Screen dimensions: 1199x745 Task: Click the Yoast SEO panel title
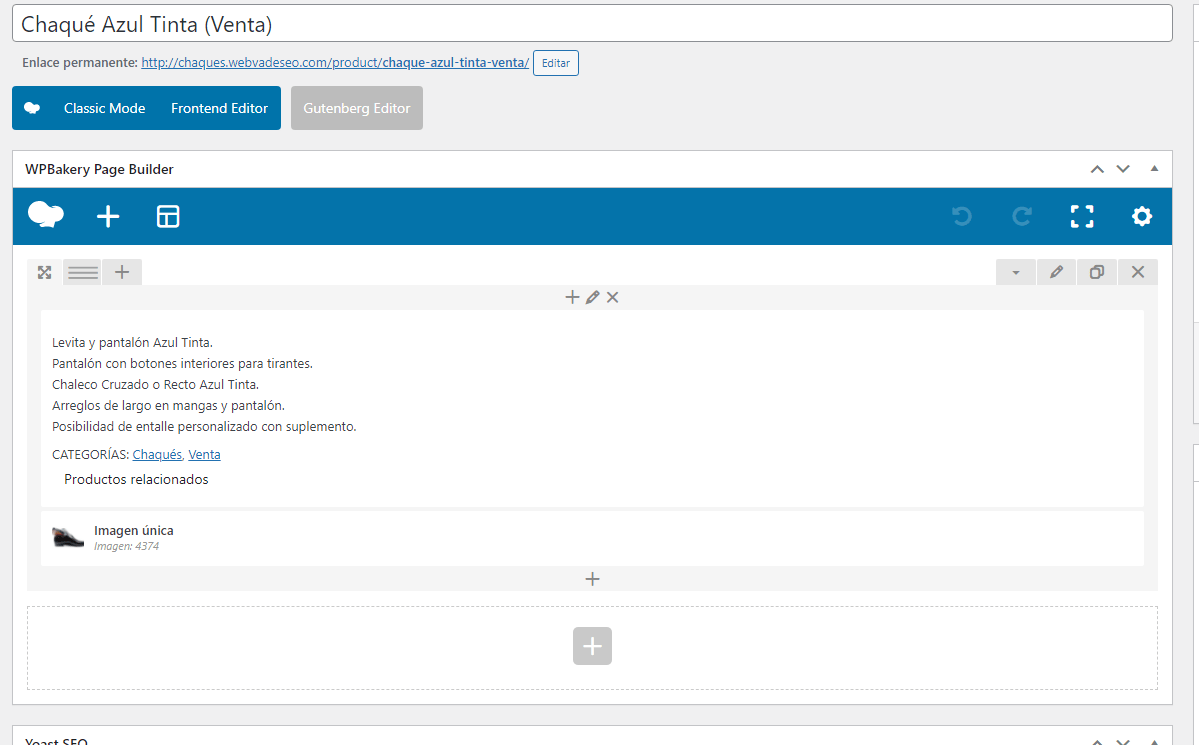(57, 740)
